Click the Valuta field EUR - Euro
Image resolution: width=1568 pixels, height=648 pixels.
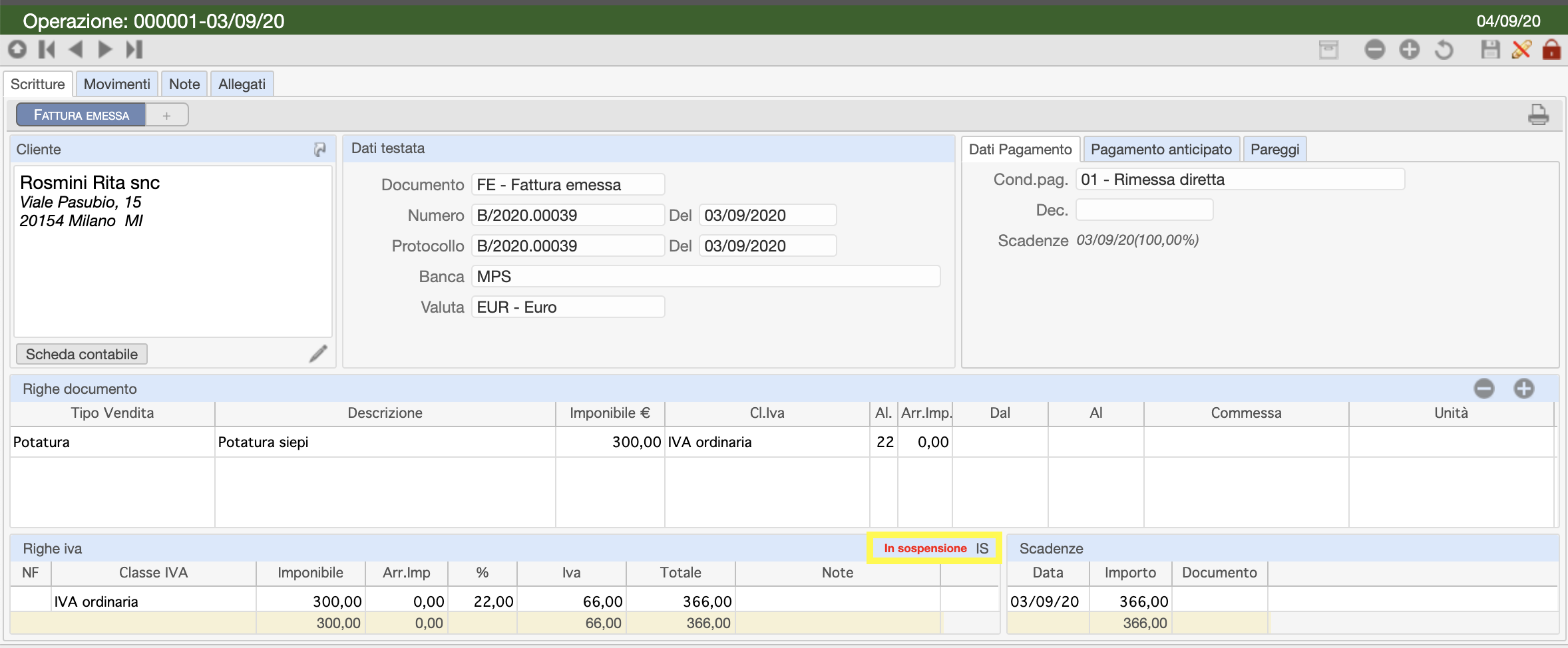click(x=568, y=307)
